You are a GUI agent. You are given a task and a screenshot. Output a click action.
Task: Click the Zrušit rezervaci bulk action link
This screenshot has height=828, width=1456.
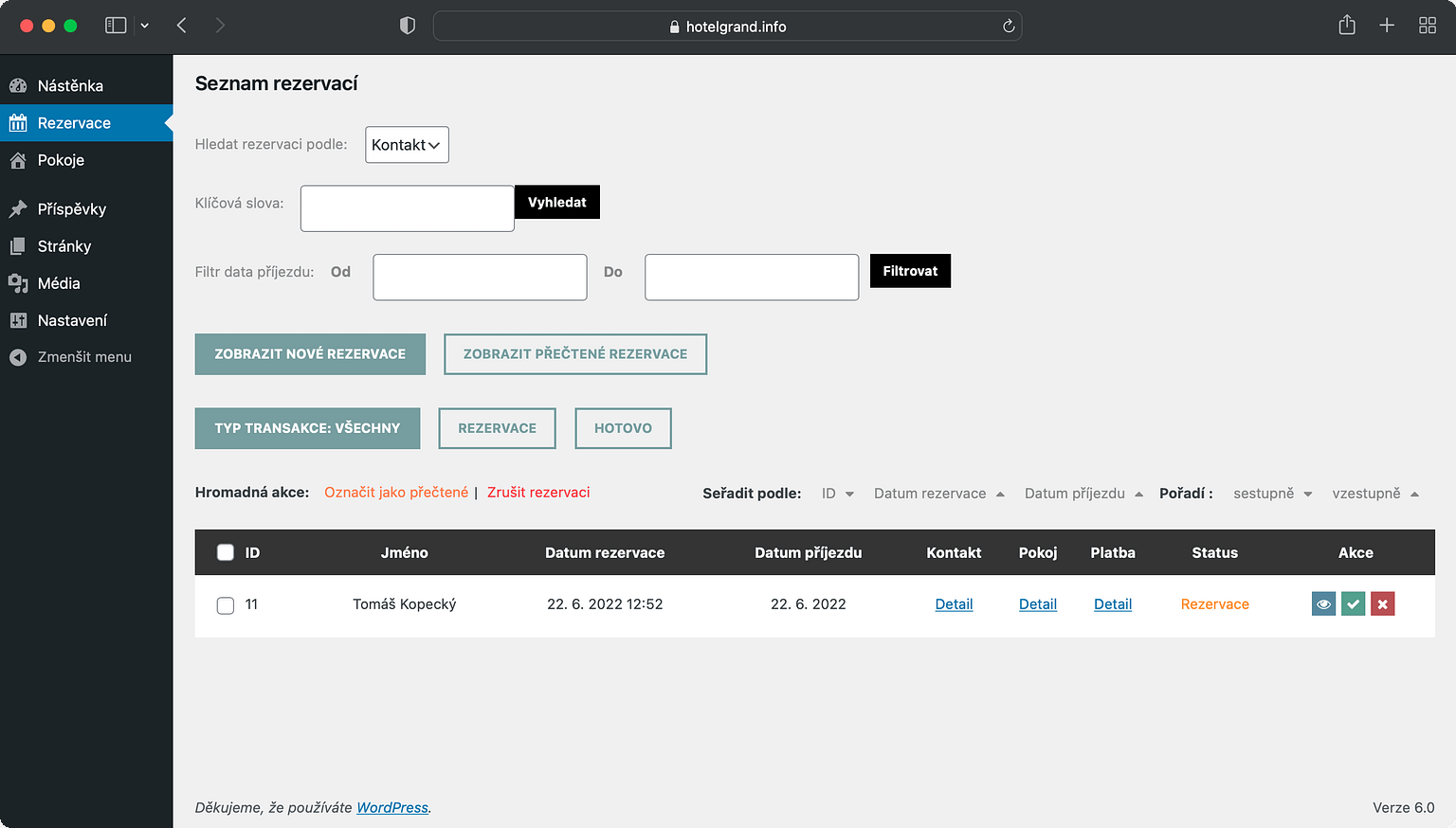click(538, 493)
